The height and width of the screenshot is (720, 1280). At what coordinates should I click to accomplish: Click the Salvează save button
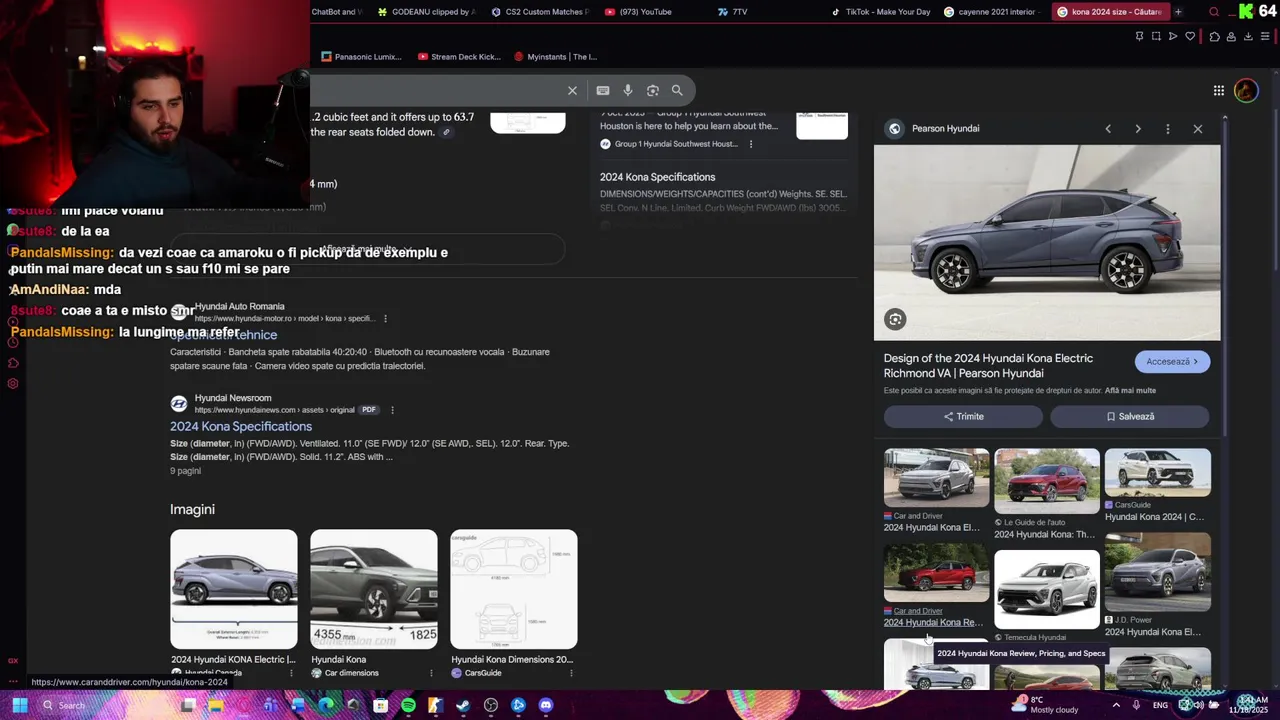tap(1130, 416)
